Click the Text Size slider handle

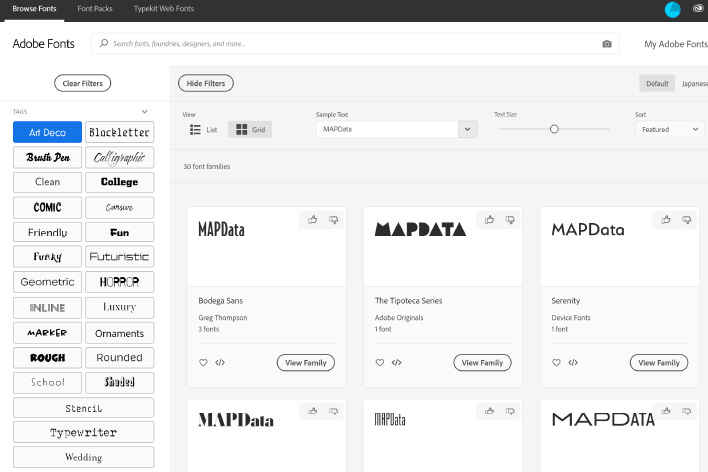554,129
